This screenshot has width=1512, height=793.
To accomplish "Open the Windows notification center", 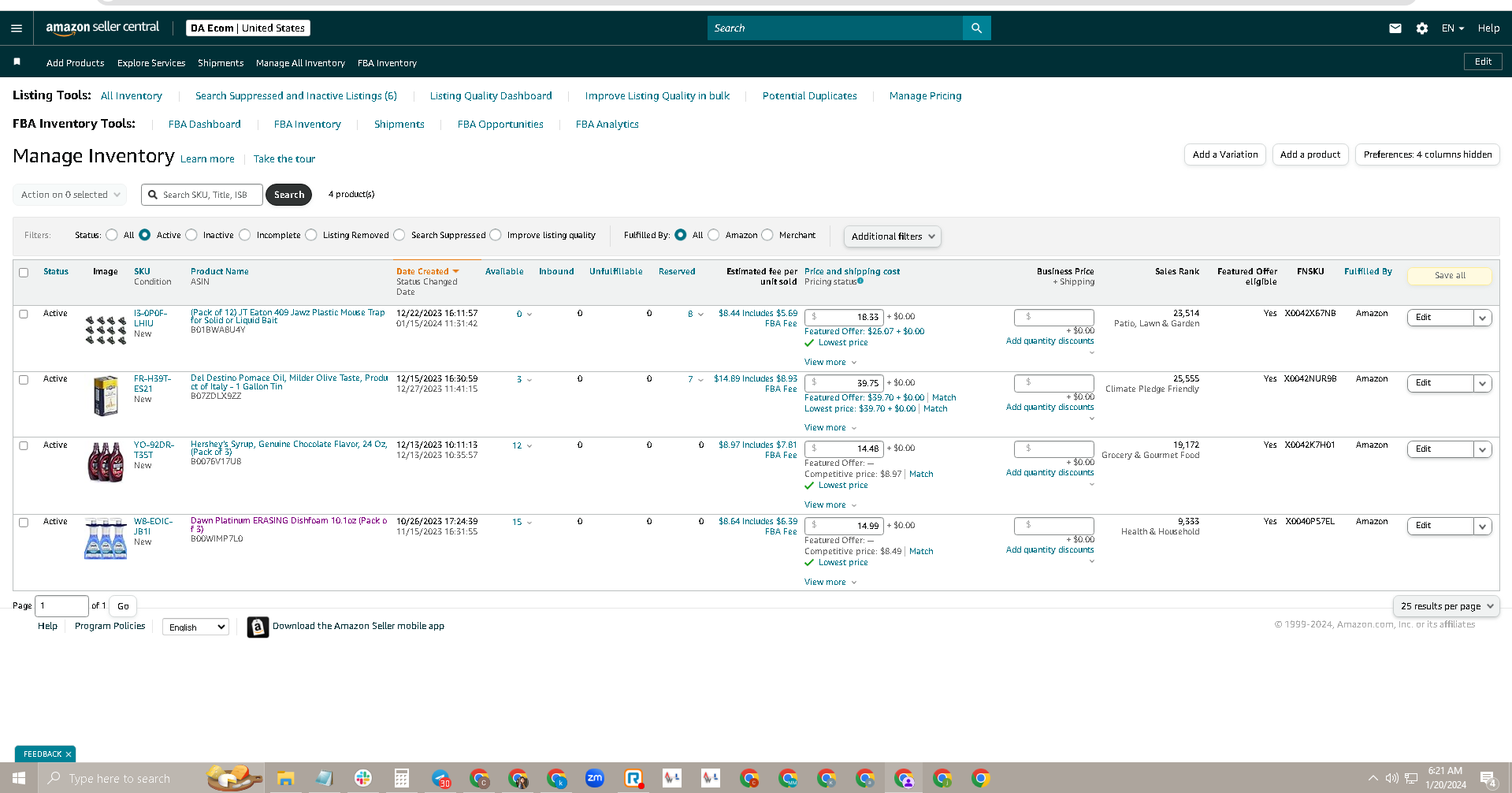I will (1488, 779).
